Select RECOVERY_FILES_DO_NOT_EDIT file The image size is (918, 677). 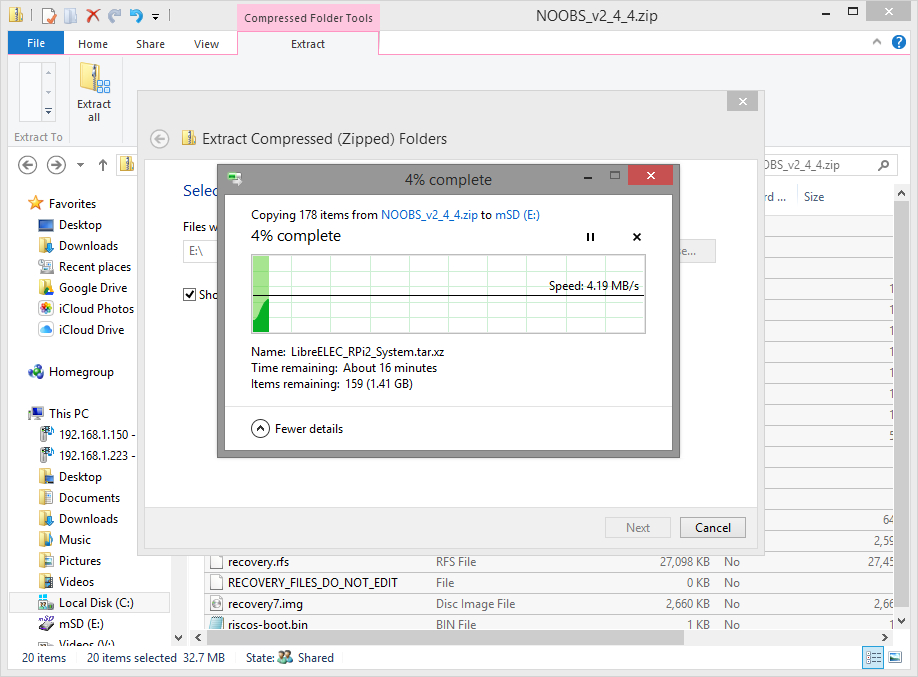click(313, 583)
